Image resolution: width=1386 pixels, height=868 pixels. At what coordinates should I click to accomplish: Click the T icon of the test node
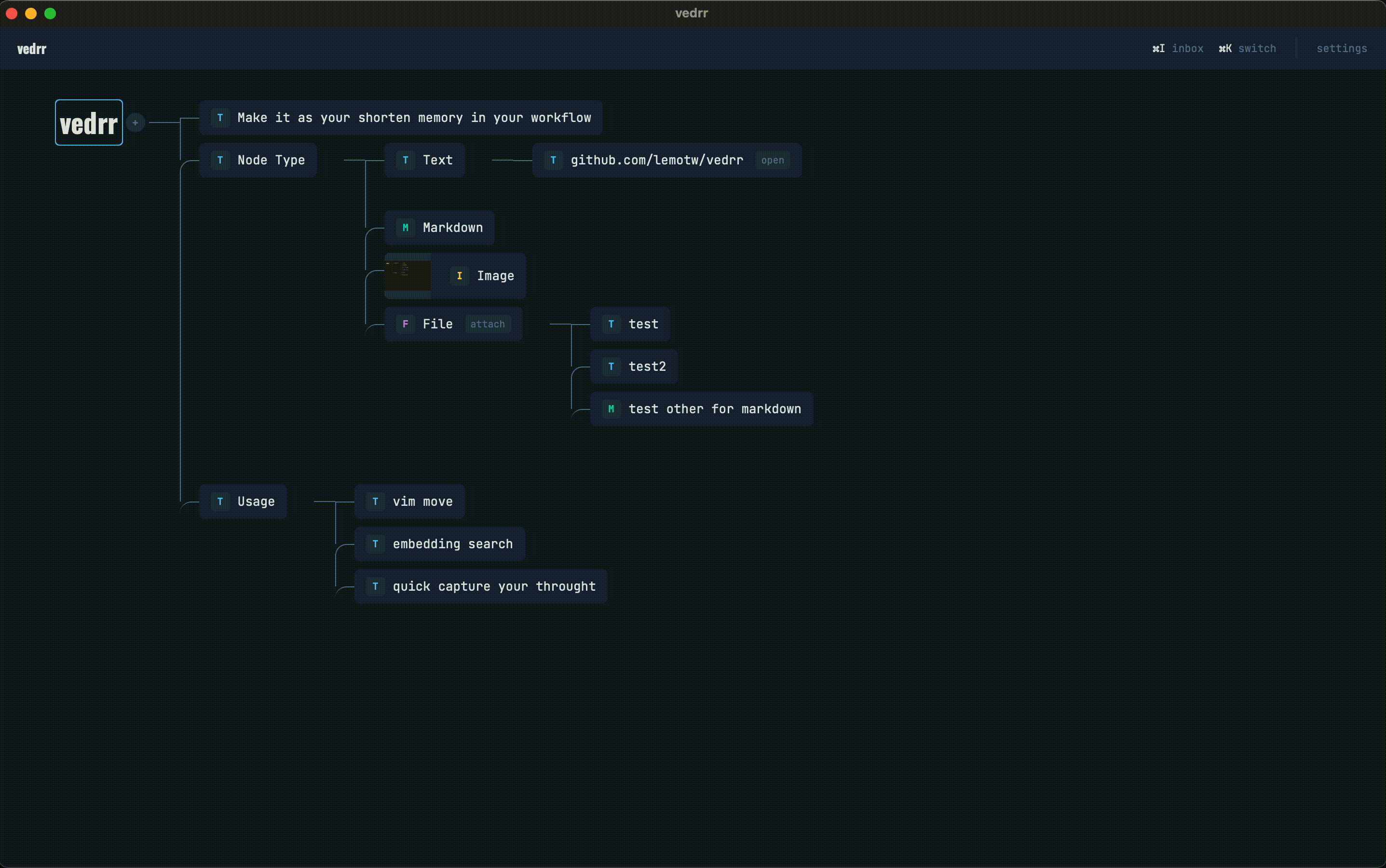tap(611, 325)
